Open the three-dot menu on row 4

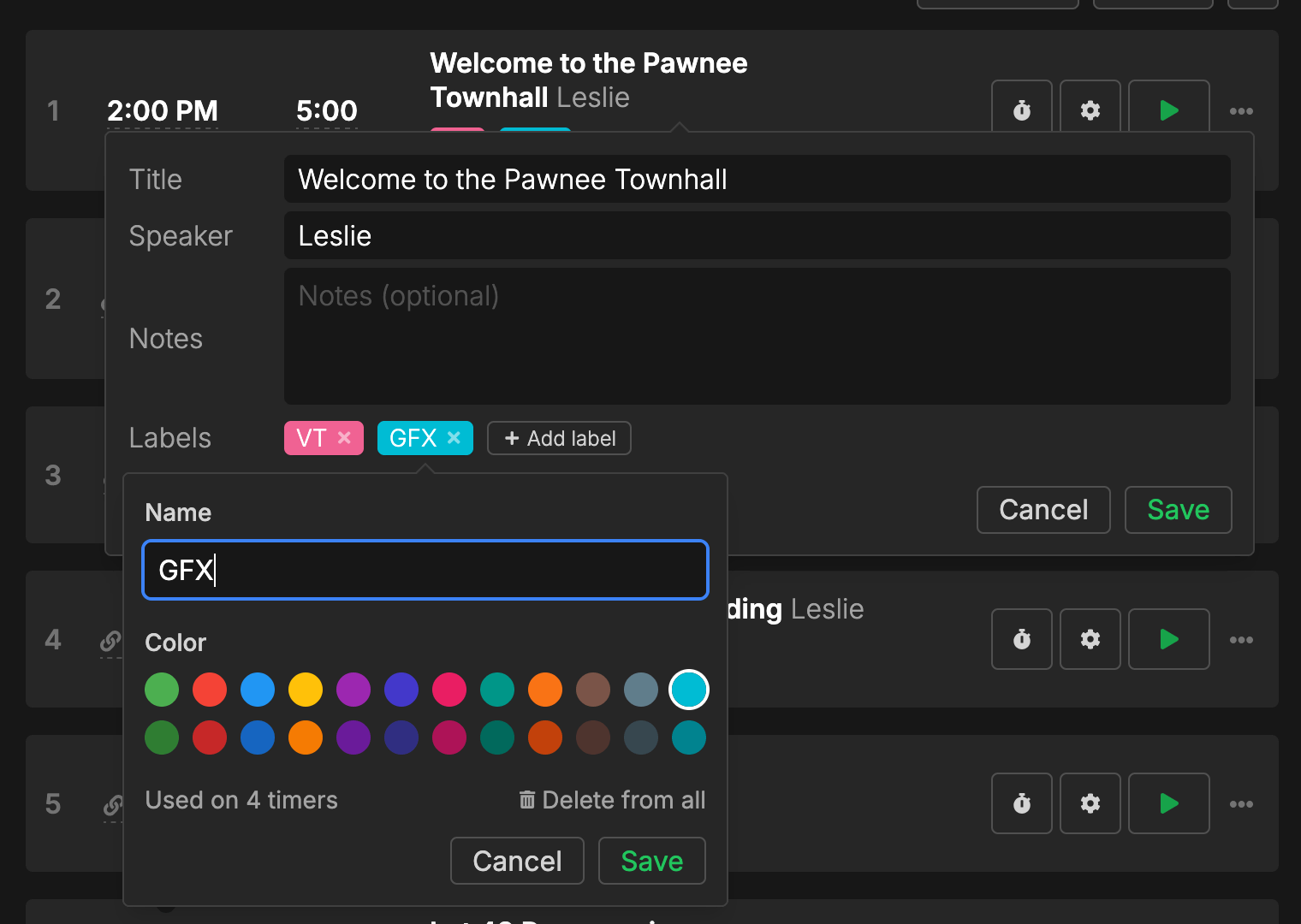click(1241, 639)
